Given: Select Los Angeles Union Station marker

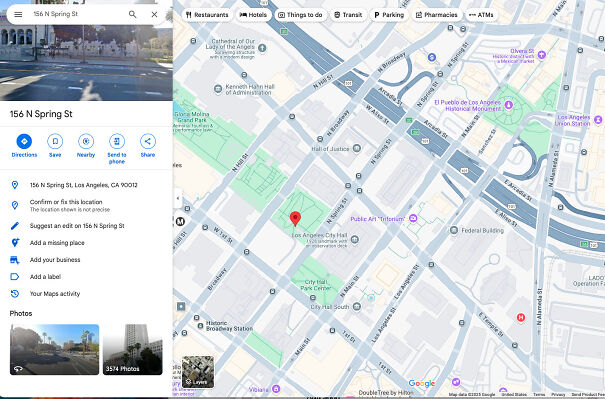Looking at the screenshot, I should (598, 120).
